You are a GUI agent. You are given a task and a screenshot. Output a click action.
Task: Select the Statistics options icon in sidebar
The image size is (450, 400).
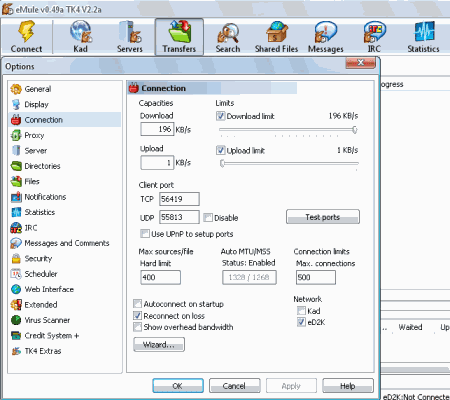pos(16,212)
